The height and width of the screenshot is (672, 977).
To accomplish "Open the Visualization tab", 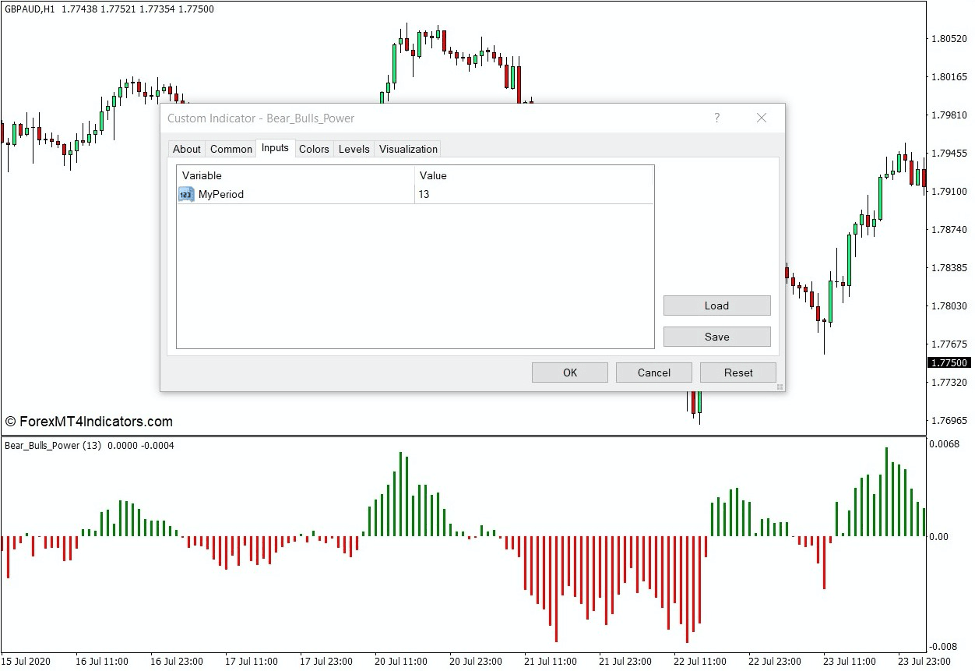I will point(407,148).
